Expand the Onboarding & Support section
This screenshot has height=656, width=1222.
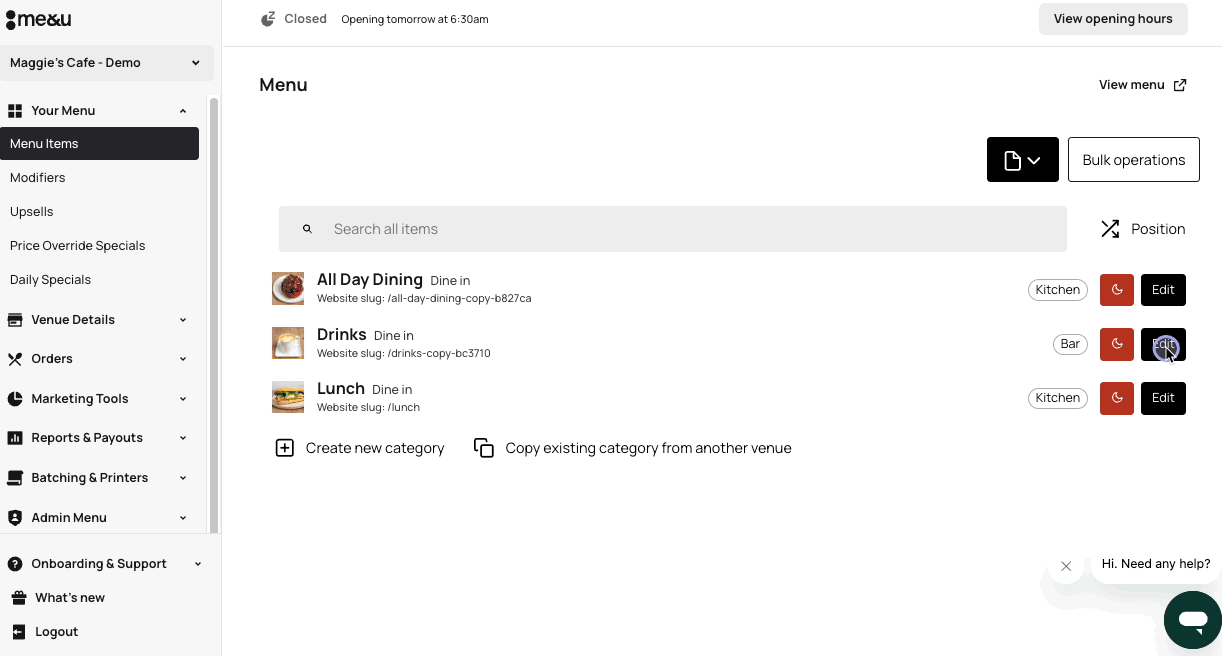pos(198,564)
